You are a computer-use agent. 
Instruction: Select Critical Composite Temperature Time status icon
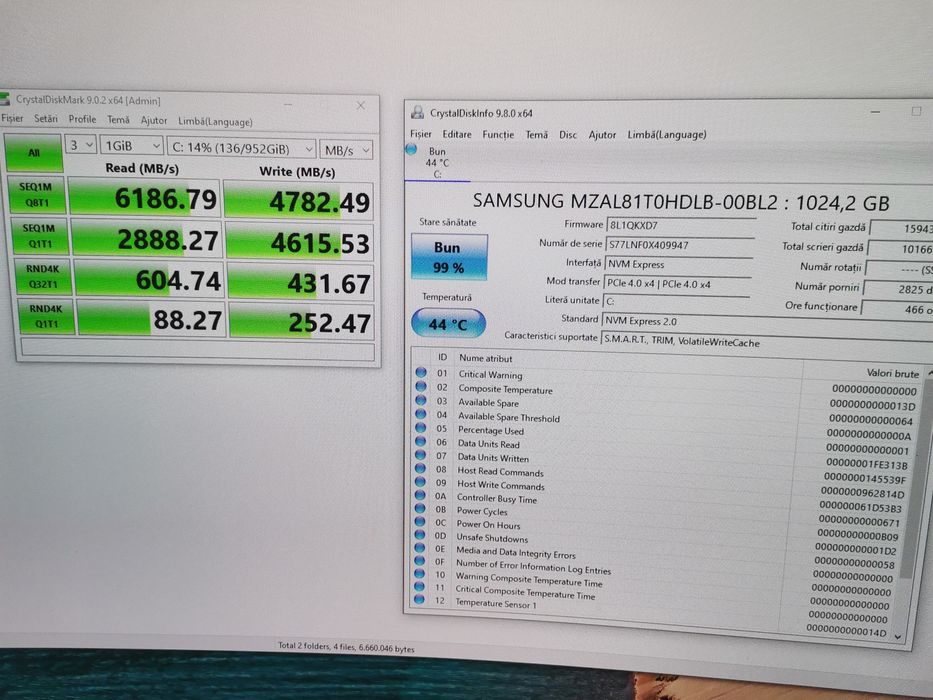pyautogui.click(x=419, y=586)
